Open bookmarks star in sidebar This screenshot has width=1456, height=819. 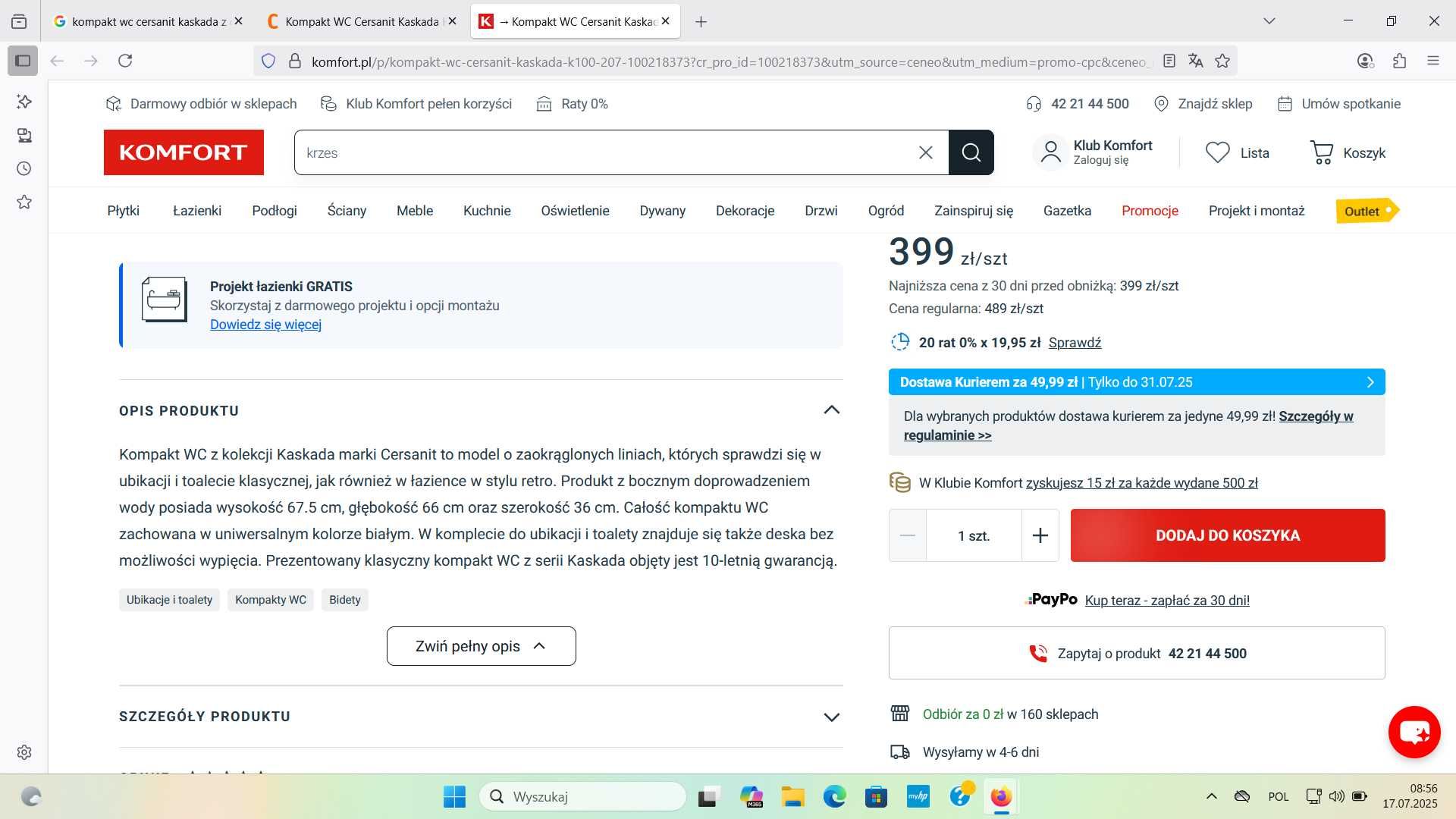point(24,202)
